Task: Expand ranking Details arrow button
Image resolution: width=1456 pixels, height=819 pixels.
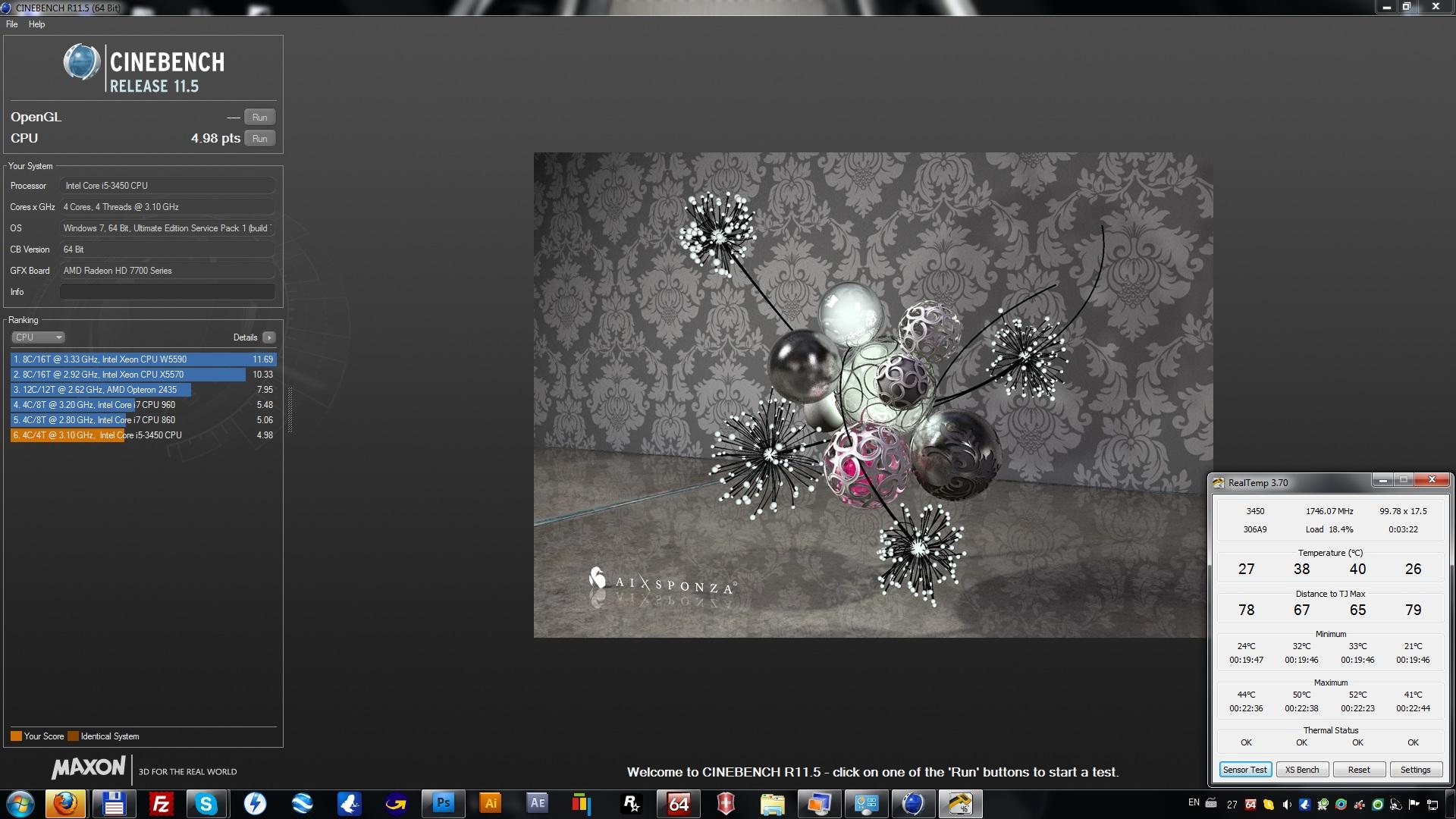Action: (268, 337)
